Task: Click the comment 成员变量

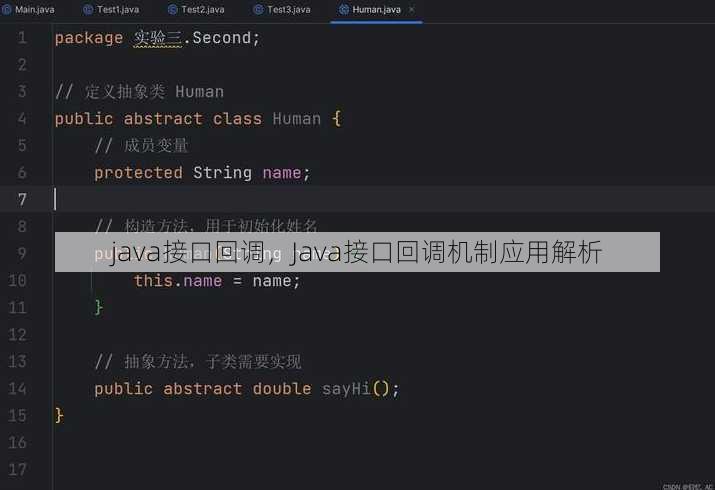Action: click(141, 146)
